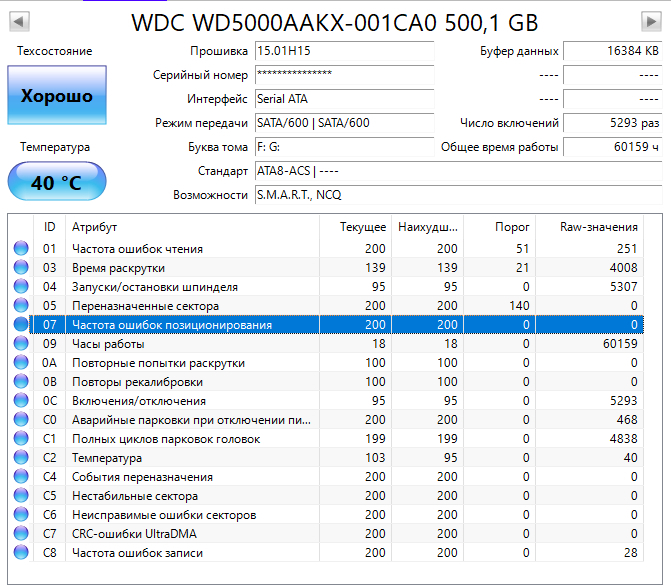Click the Буфер данных field 16384 KB

coord(612,51)
